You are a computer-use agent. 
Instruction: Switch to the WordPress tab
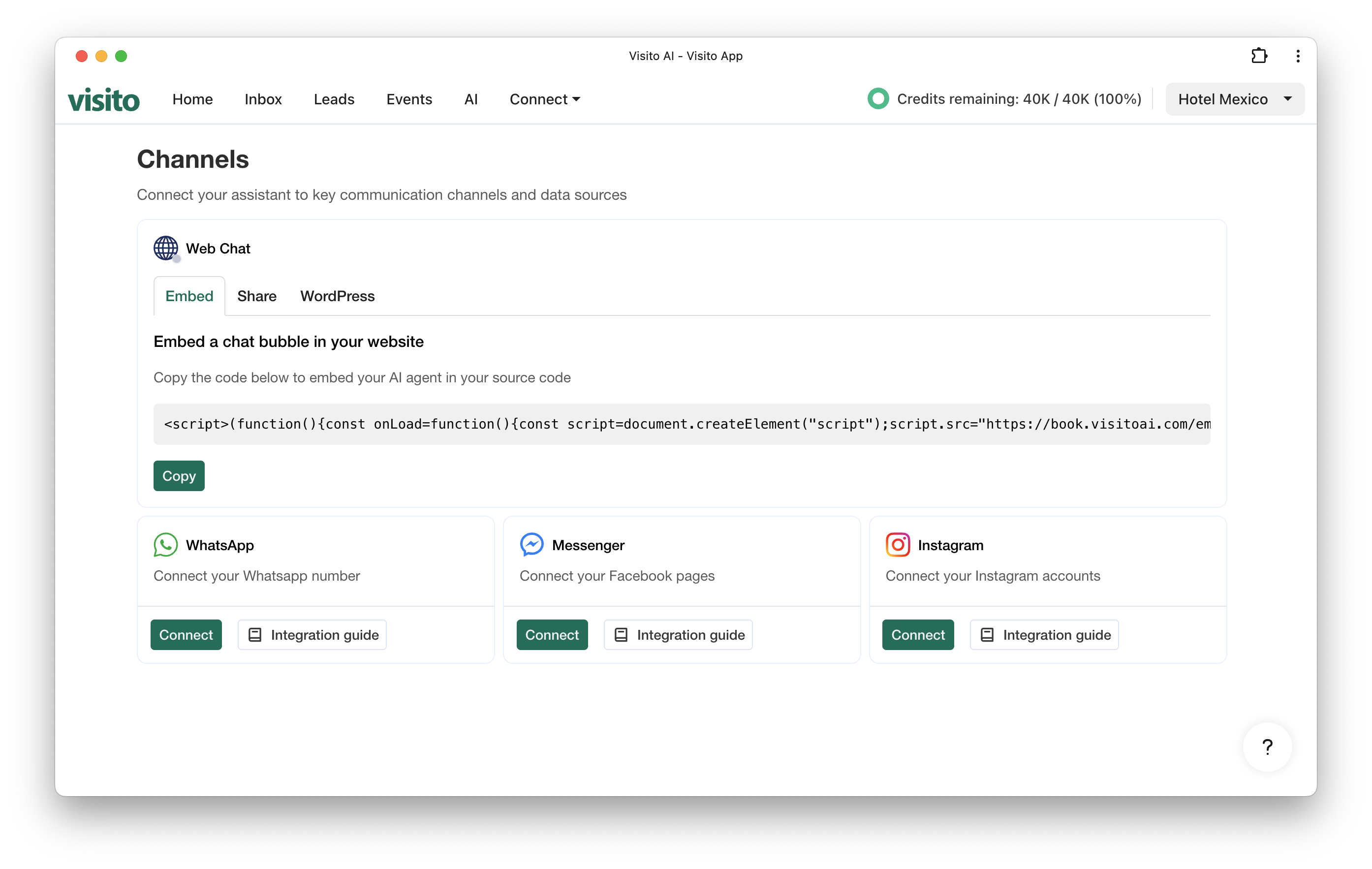(337, 296)
